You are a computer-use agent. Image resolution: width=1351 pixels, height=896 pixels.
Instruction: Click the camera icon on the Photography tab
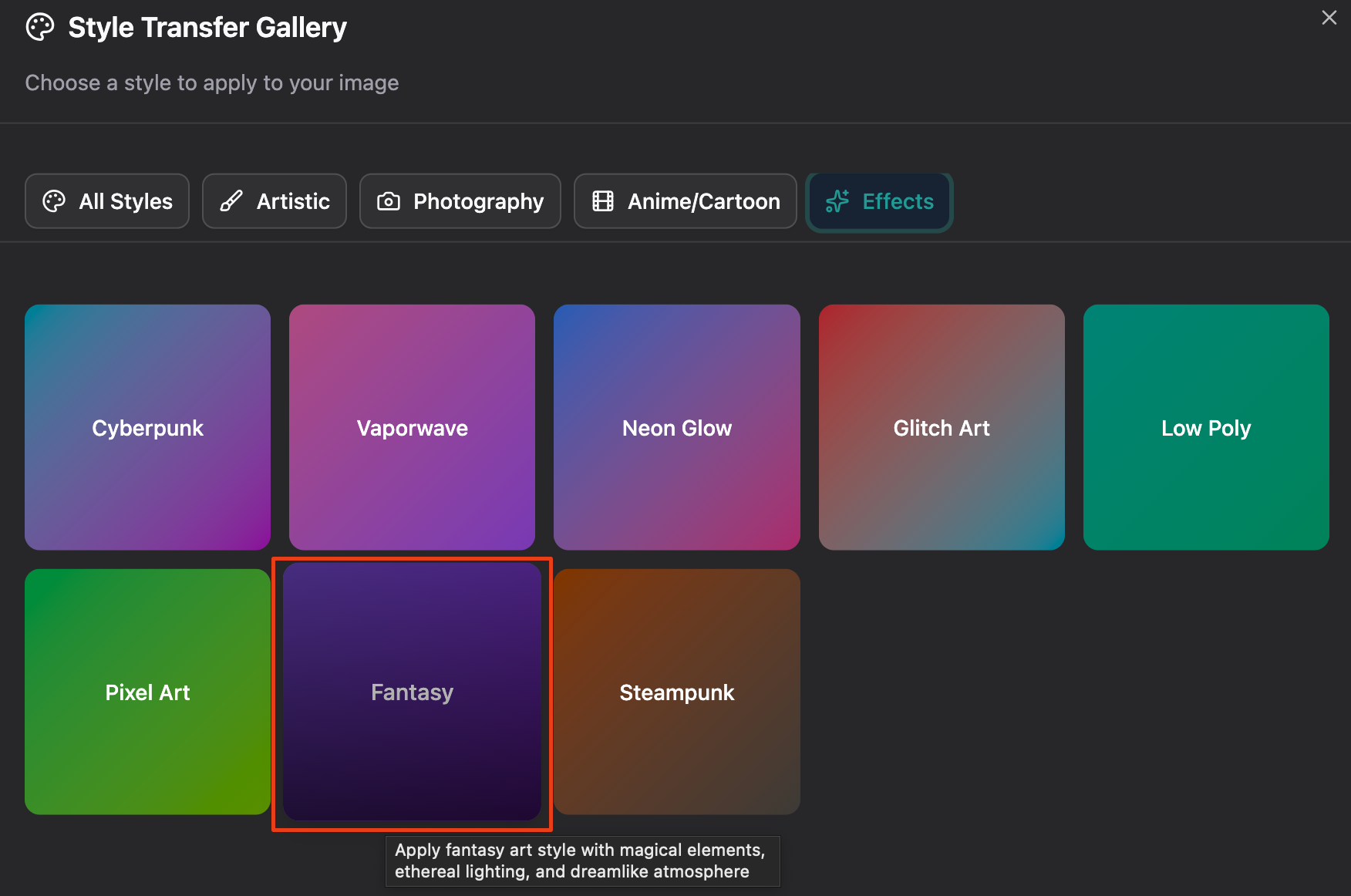tap(389, 201)
